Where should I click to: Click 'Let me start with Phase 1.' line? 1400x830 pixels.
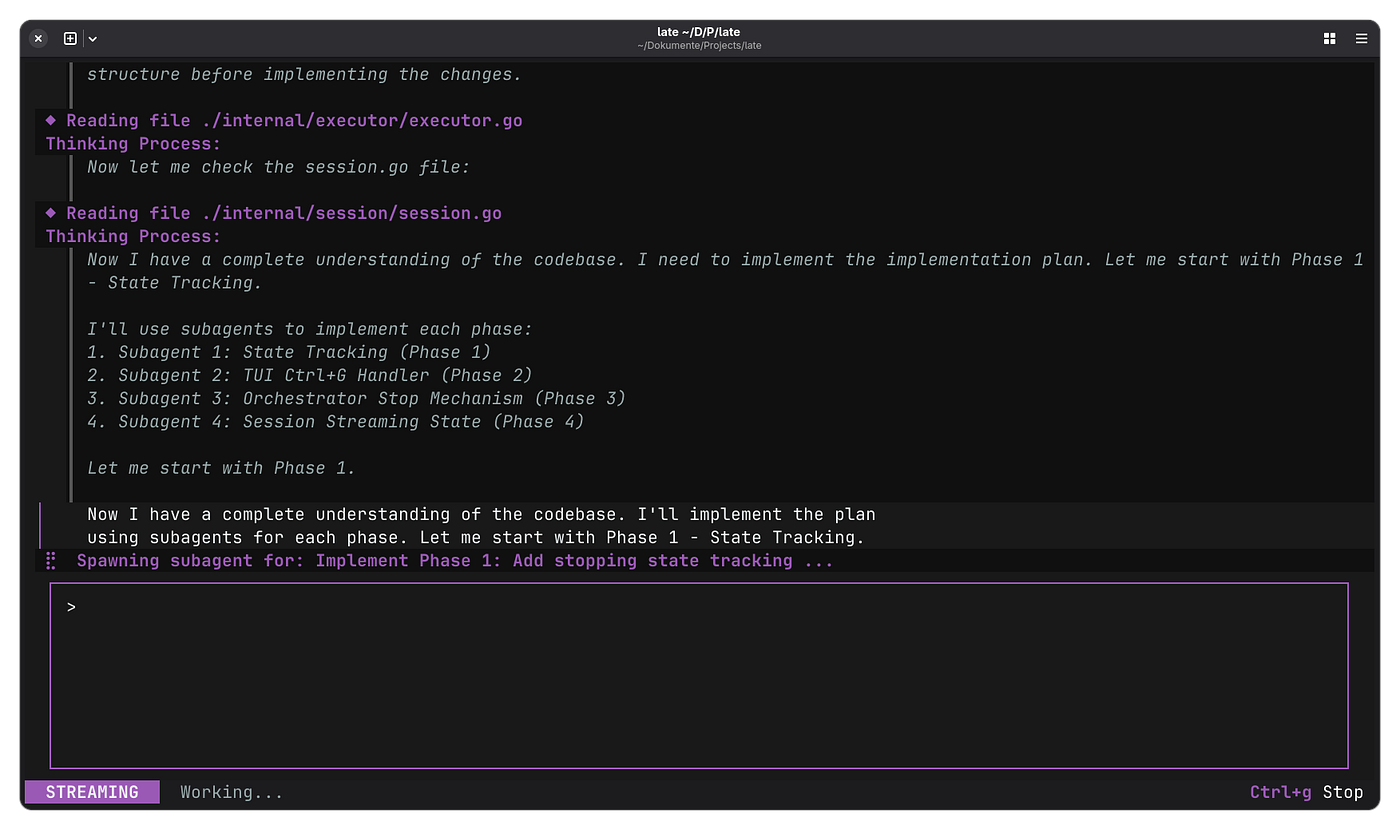pos(221,468)
